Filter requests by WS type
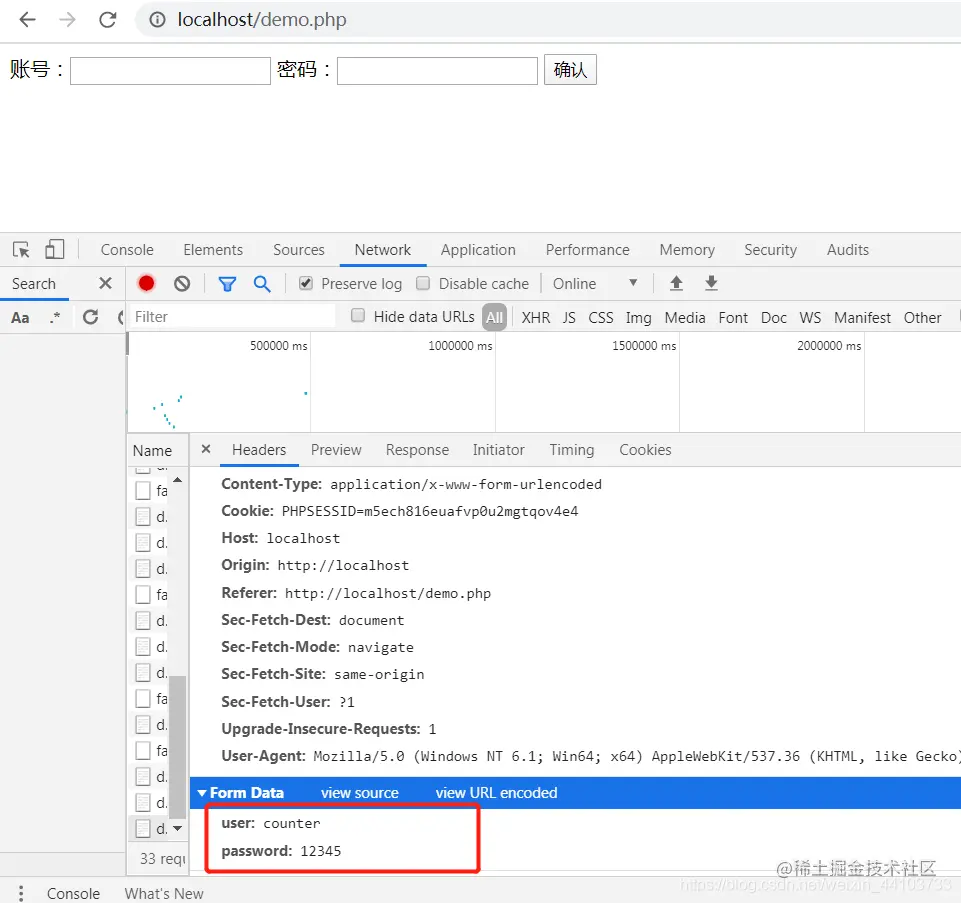 810,318
